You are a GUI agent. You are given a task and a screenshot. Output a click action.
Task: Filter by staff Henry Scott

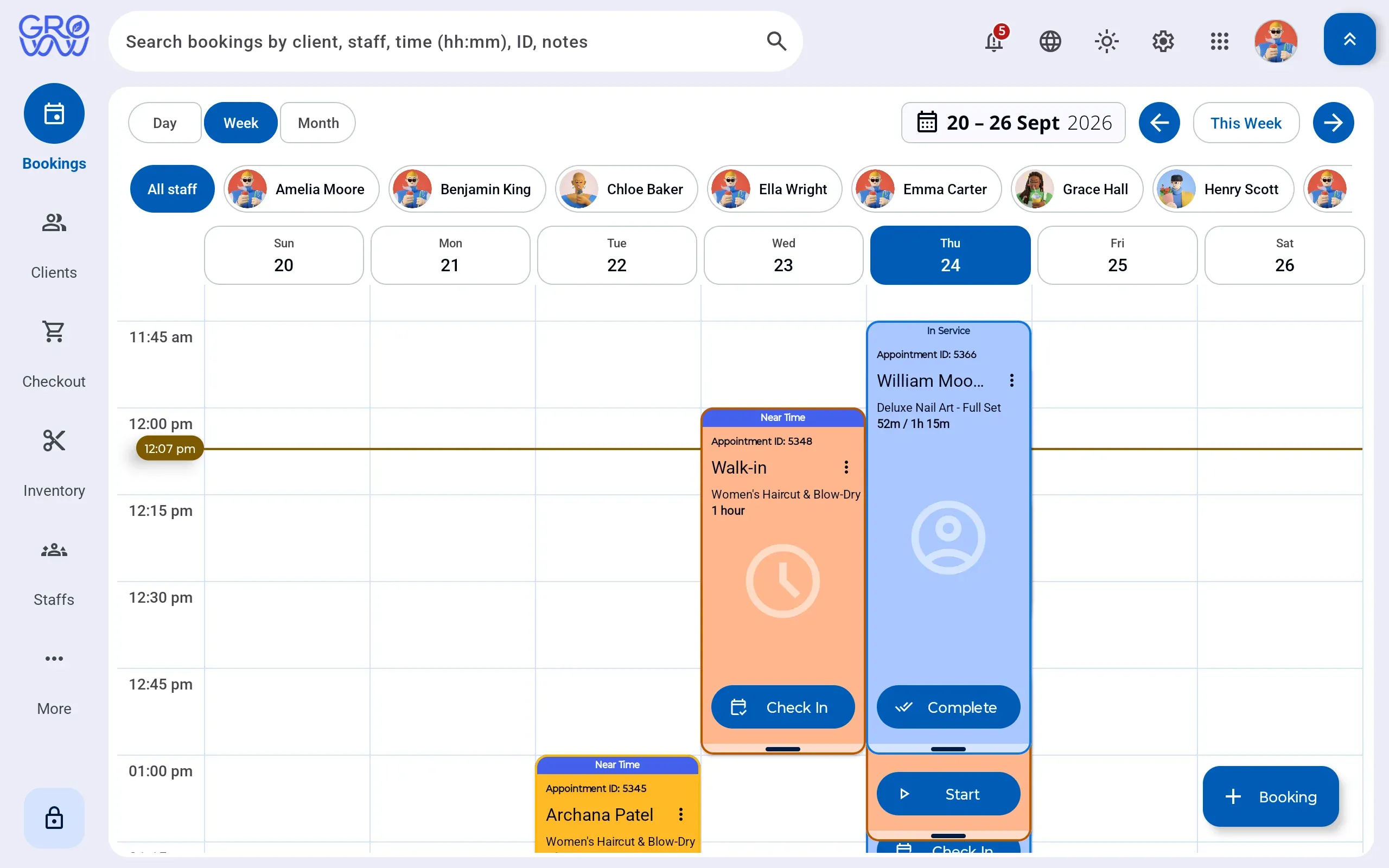click(x=1222, y=189)
